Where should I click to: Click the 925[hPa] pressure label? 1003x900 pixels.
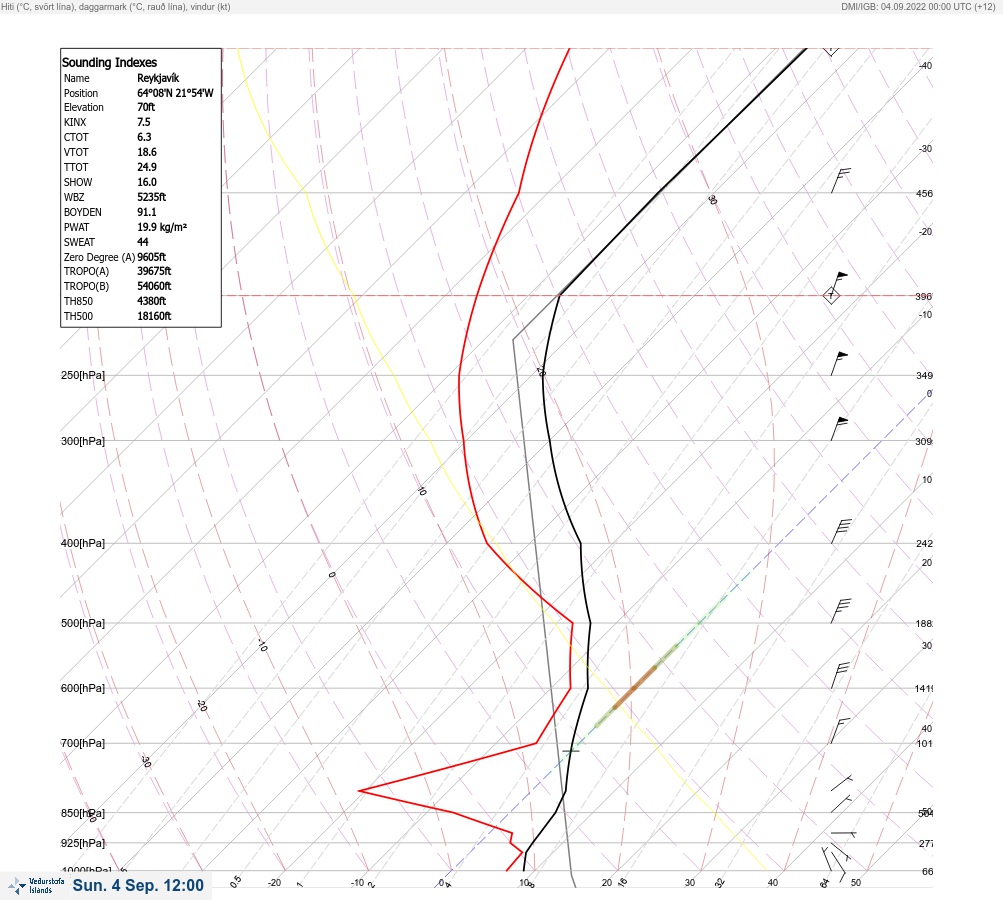[83, 843]
